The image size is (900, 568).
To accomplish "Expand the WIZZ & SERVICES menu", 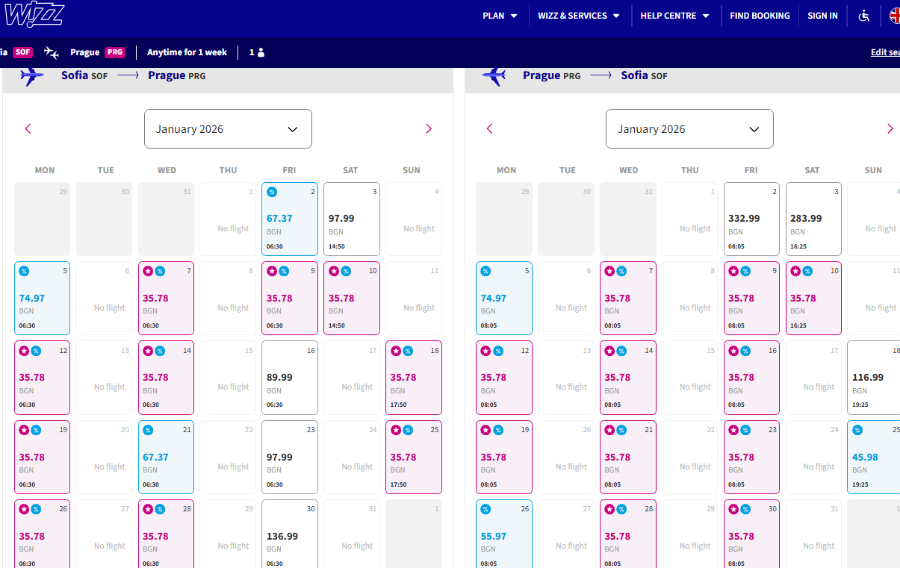I will click(579, 16).
